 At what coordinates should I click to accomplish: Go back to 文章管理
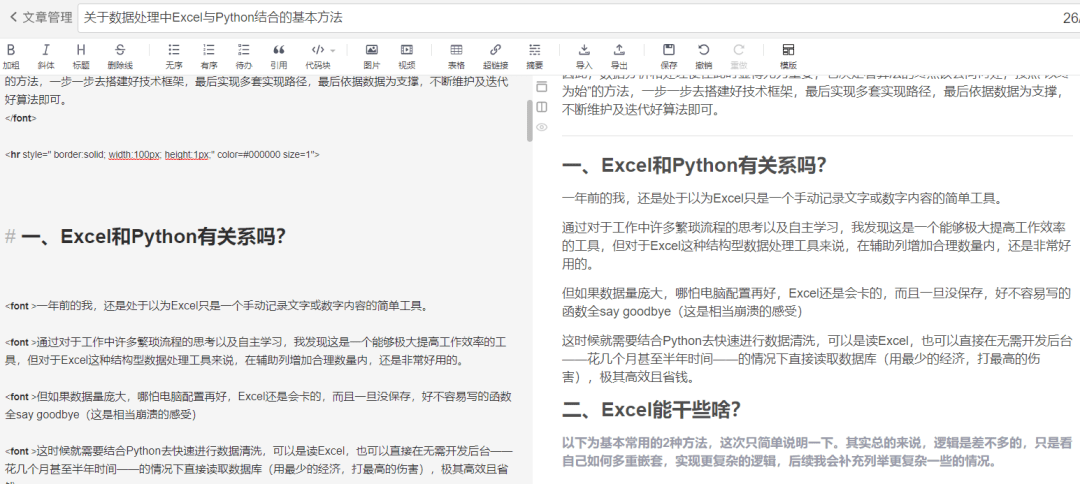[x=40, y=18]
